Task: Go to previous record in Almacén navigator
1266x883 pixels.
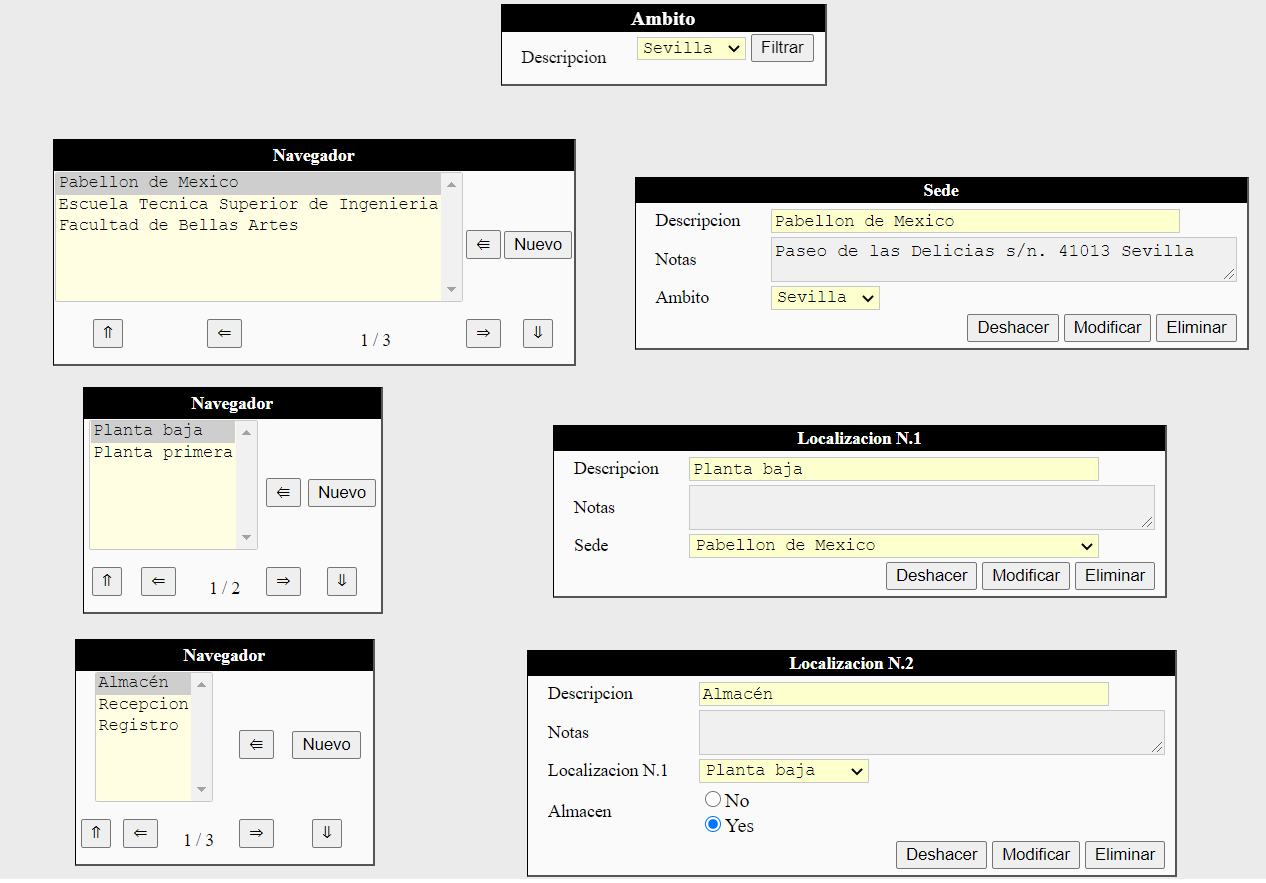Action: (140, 833)
